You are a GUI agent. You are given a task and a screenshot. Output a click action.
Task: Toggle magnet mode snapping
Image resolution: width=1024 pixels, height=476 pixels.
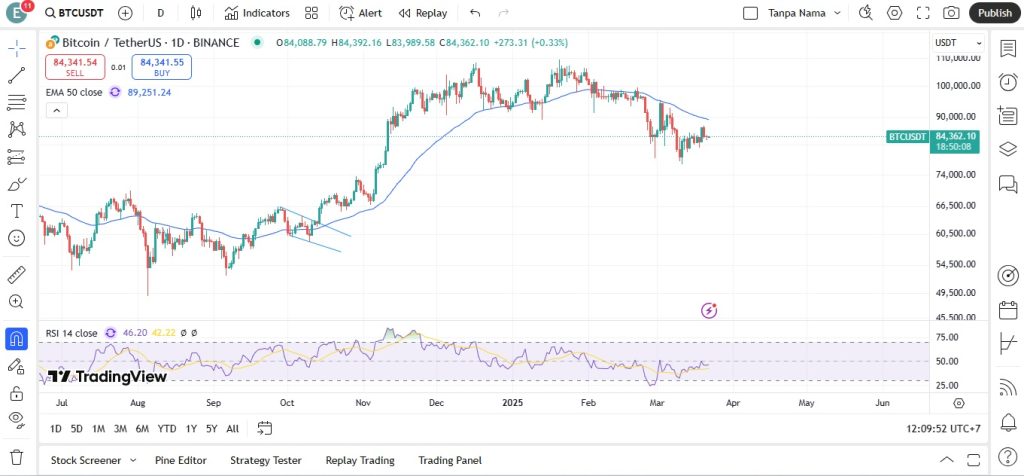tap(16, 339)
